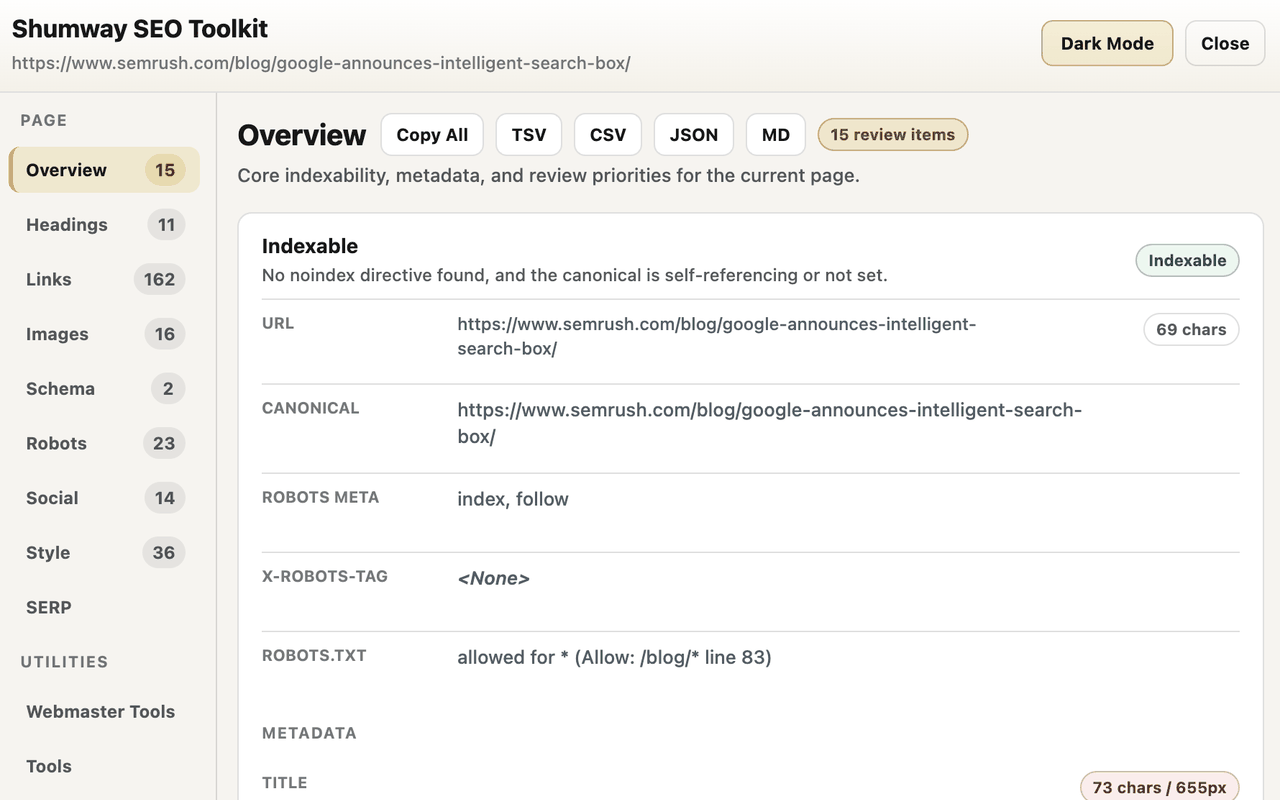Click the ROBOTS.TXT row label
1280x800 pixels.
(x=314, y=656)
